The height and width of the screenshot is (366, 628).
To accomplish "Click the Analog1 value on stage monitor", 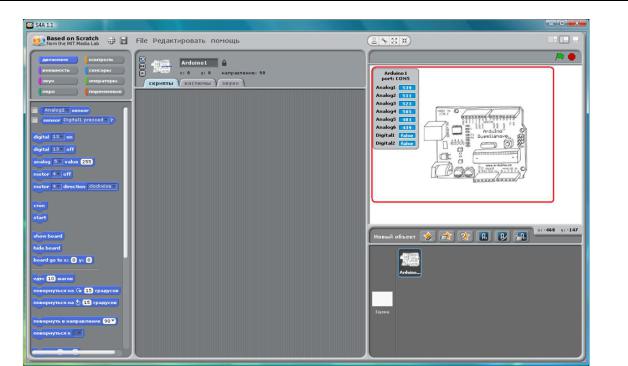I will 407,88.
